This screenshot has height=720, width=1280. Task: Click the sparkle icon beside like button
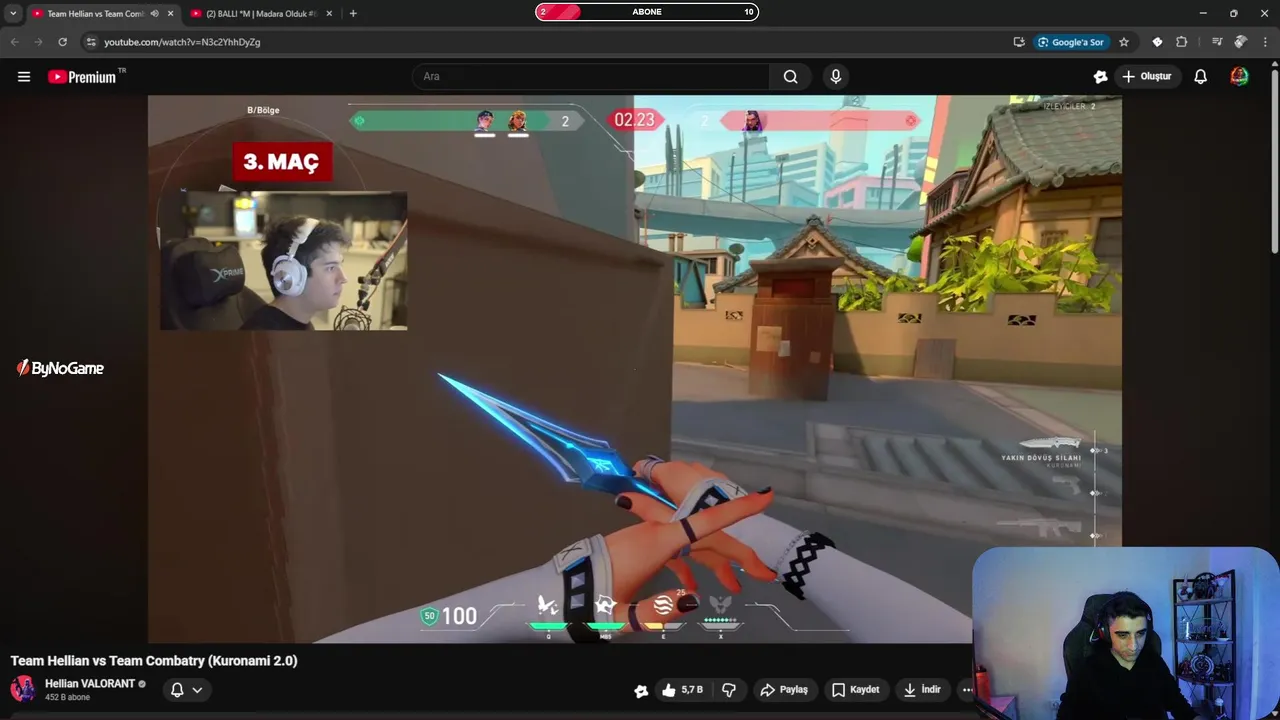(x=641, y=690)
